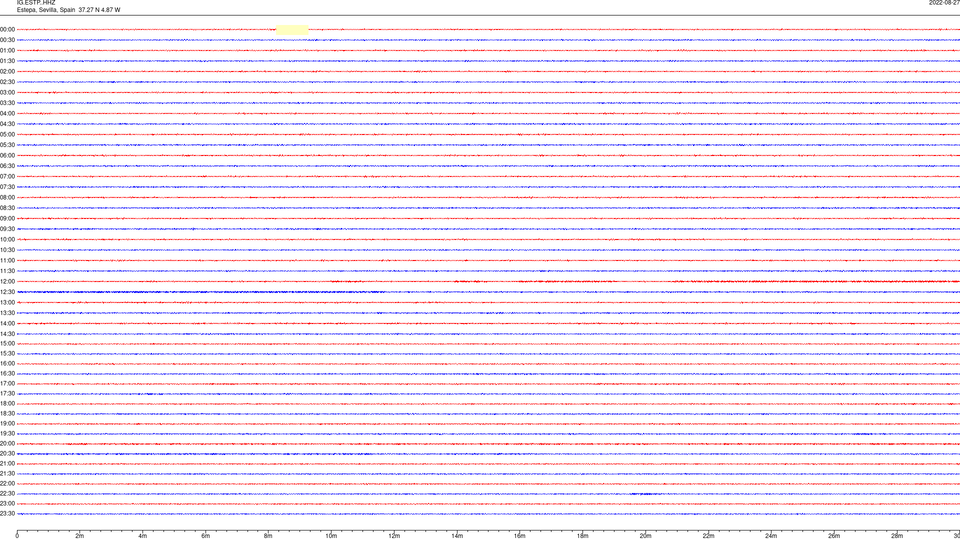Click the '16:00' time row label
The height and width of the screenshot is (540, 960).
[7, 364]
